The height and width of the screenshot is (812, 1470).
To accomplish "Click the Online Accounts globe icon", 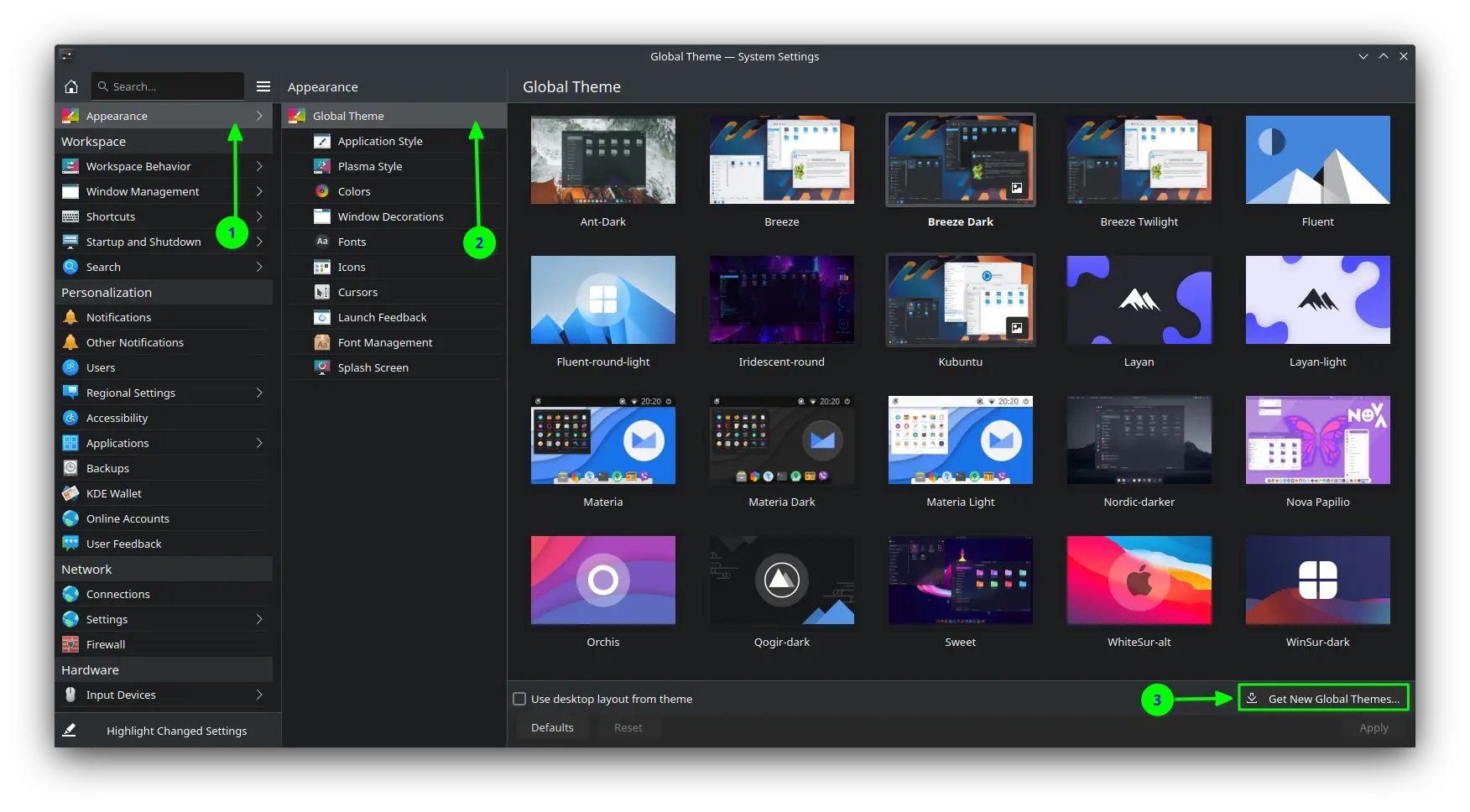I will [x=70, y=518].
